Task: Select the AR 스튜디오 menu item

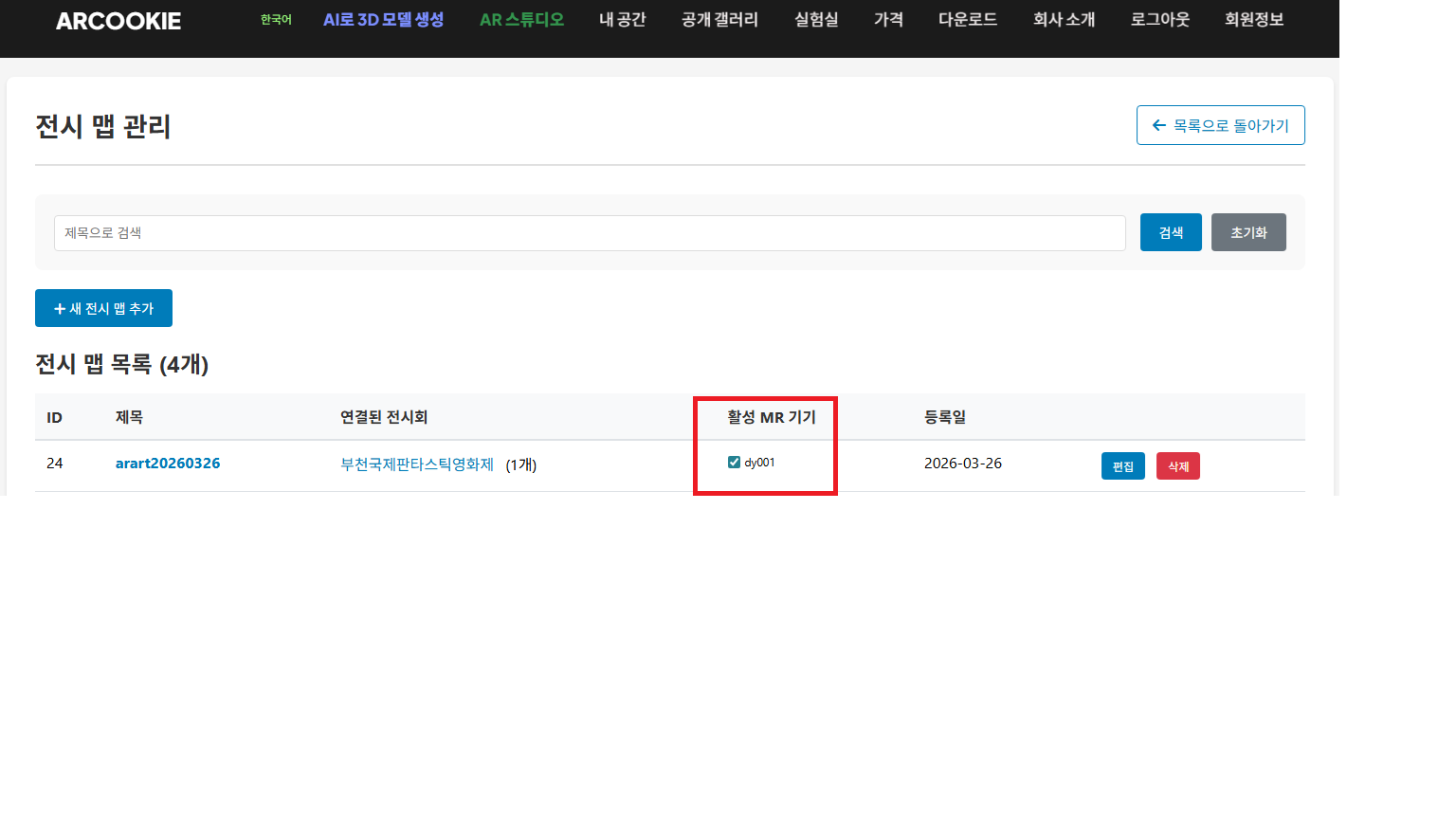Action: coord(520,19)
